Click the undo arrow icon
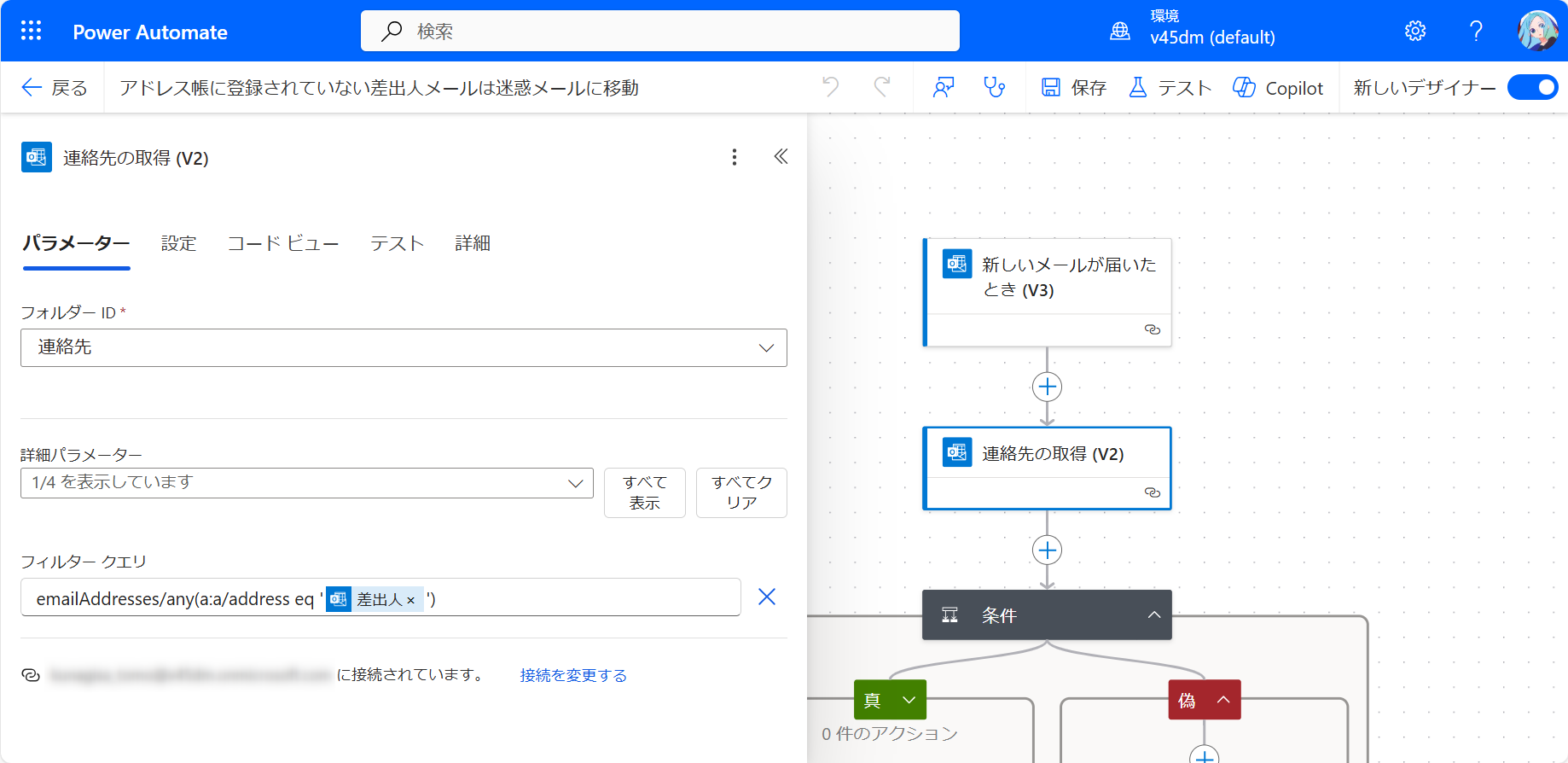Screen dimensions: 1568x763 tap(830, 87)
